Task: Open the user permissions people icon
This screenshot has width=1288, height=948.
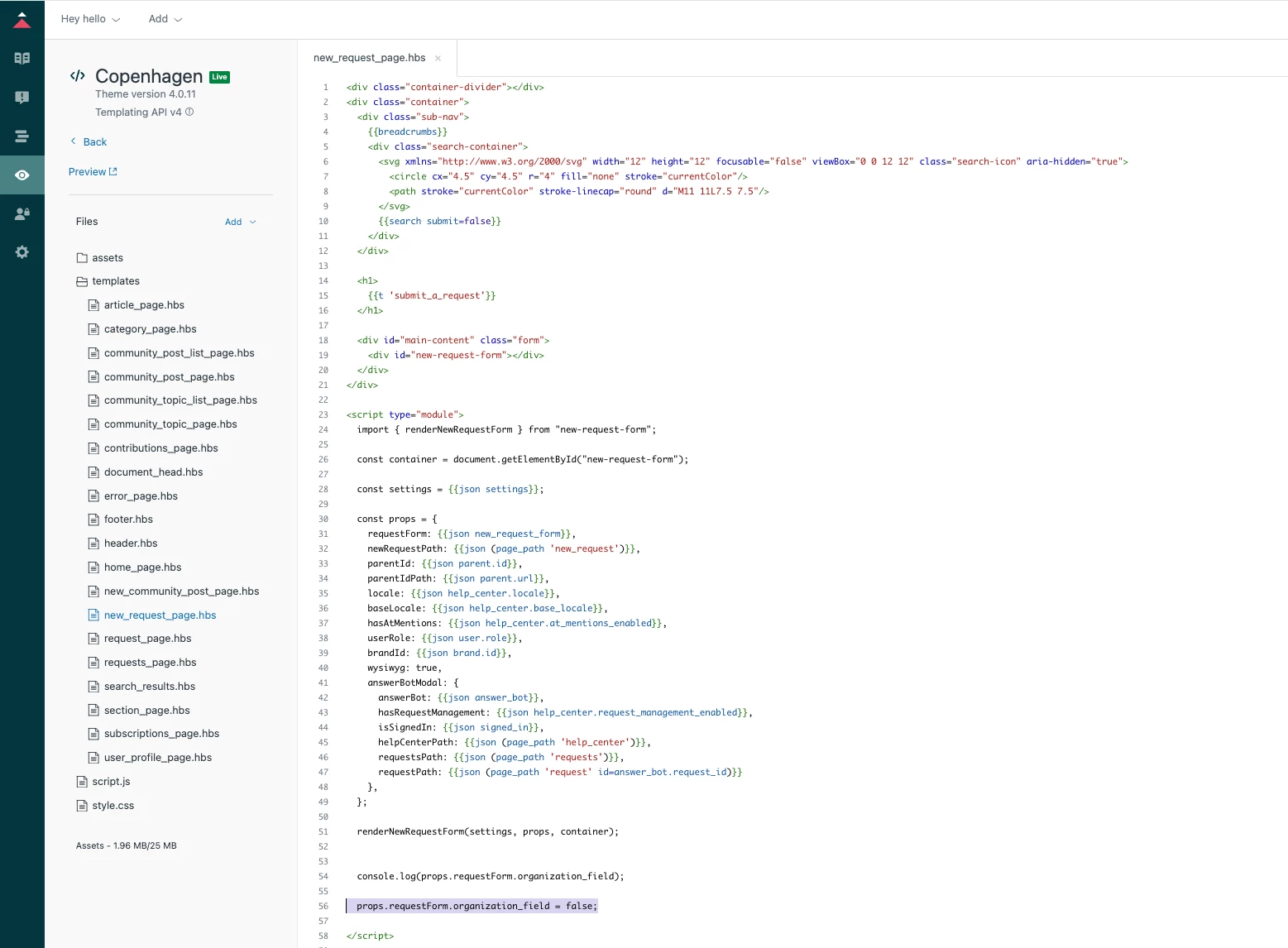Action: pos(22,213)
